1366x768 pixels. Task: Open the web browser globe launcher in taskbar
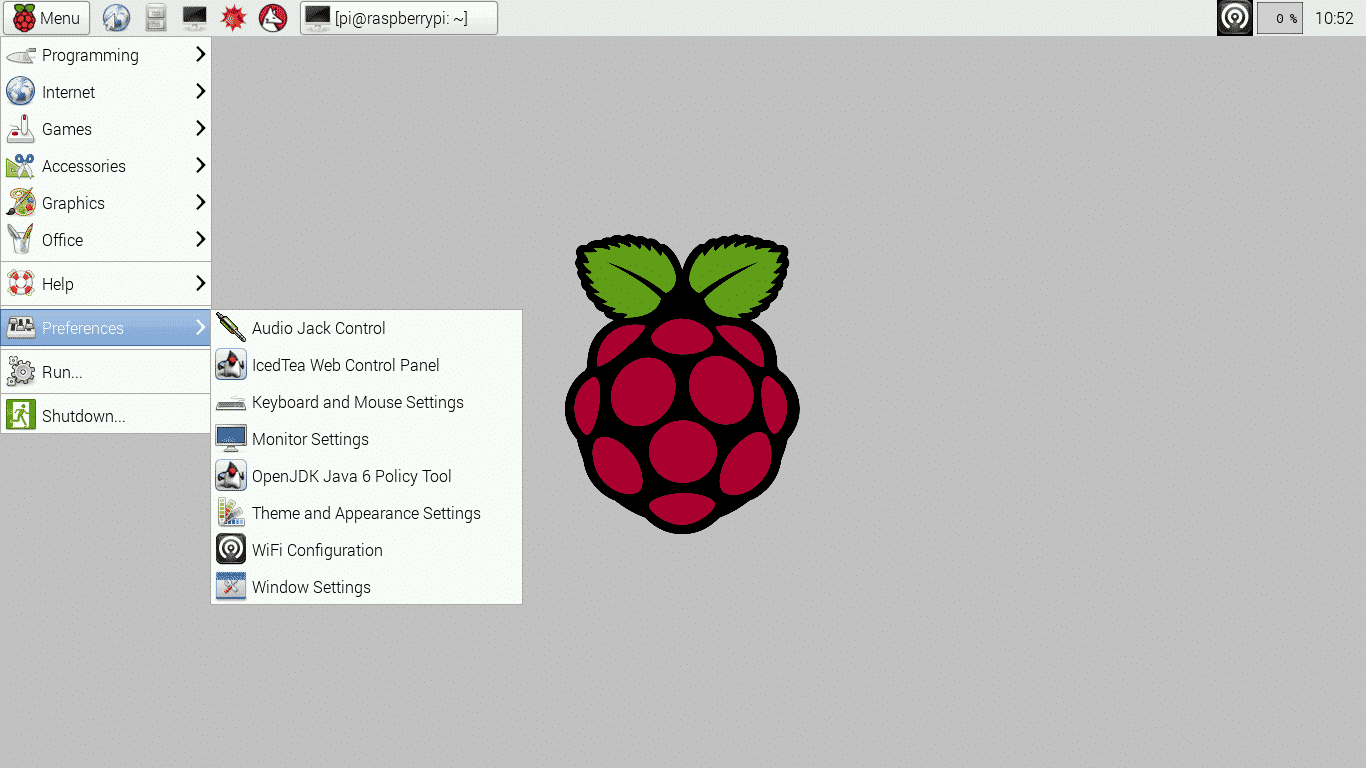117,18
